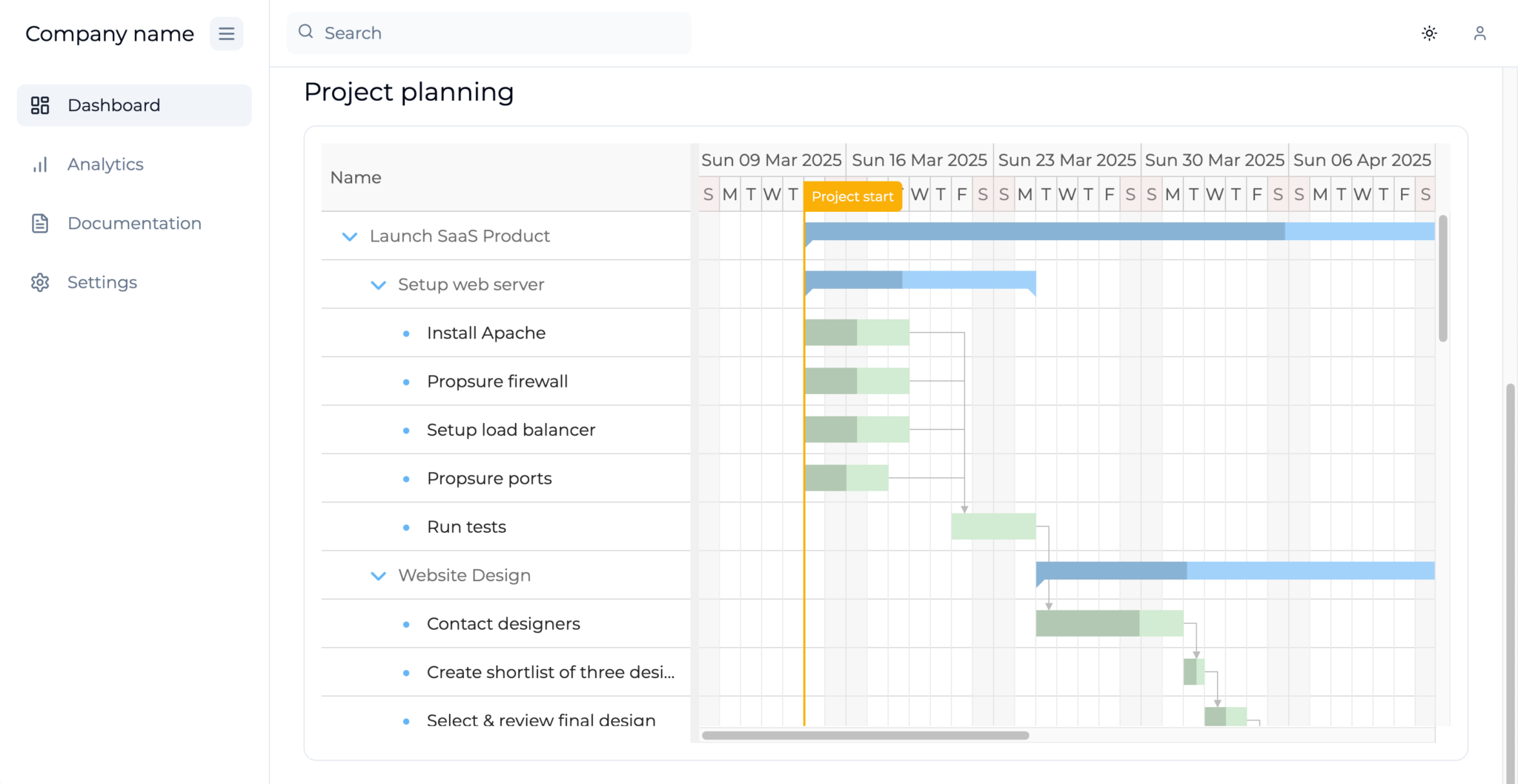This screenshot has height=784, width=1518.
Task: Click the Analytics bar chart icon
Action: tap(40, 165)
